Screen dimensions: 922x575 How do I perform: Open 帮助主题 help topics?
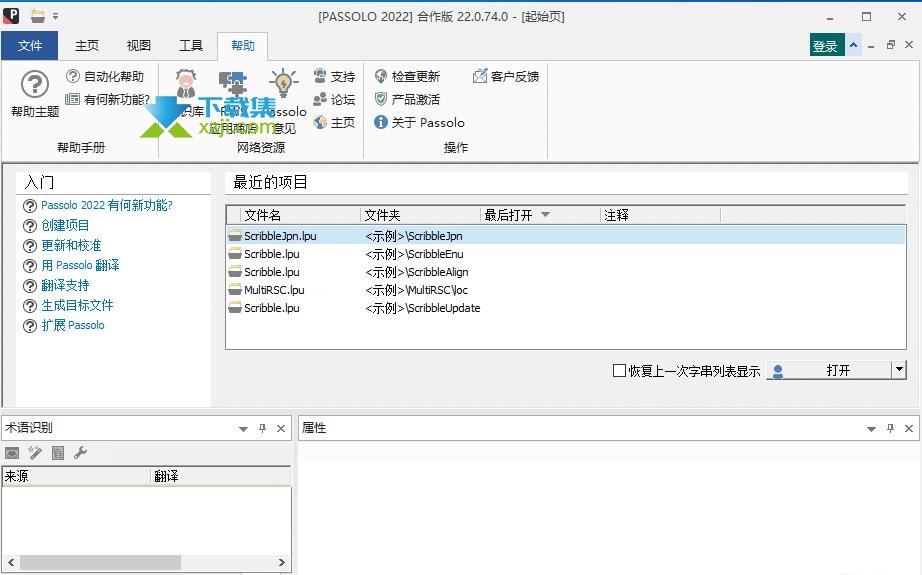click(x=35, y=93)
